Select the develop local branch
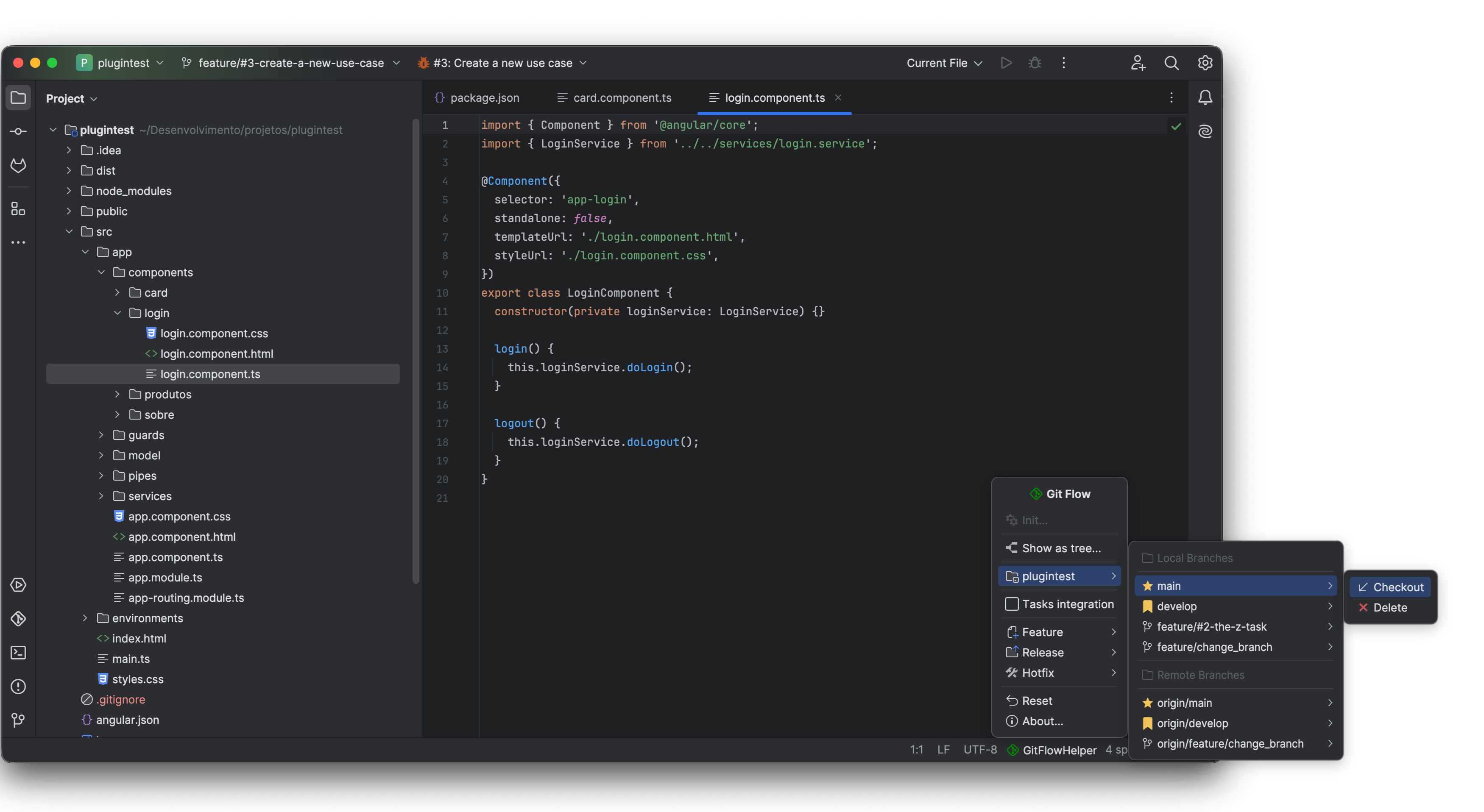 pos(1236,606)
